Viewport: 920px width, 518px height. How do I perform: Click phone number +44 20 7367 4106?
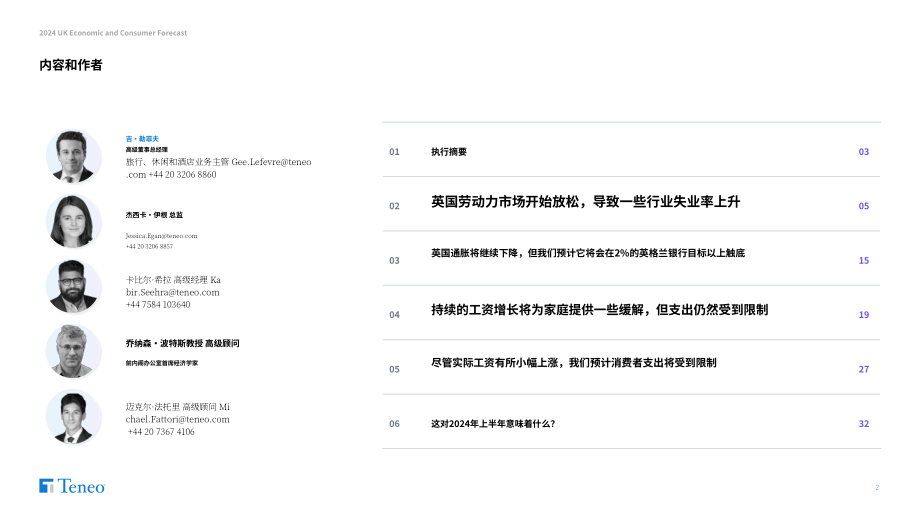click(x=161, y=432)
